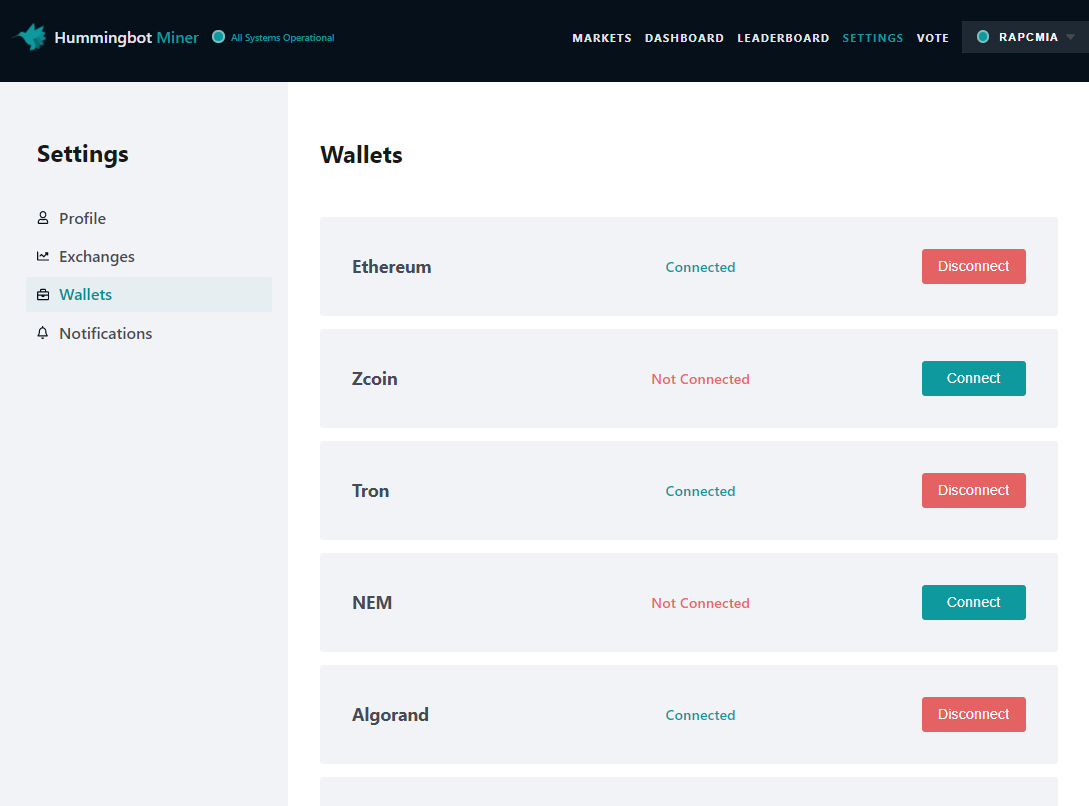The width and height of the screenshot is (1089, 806).
Task: Disconnect the Tron wallet
Action: click(973, 490)
